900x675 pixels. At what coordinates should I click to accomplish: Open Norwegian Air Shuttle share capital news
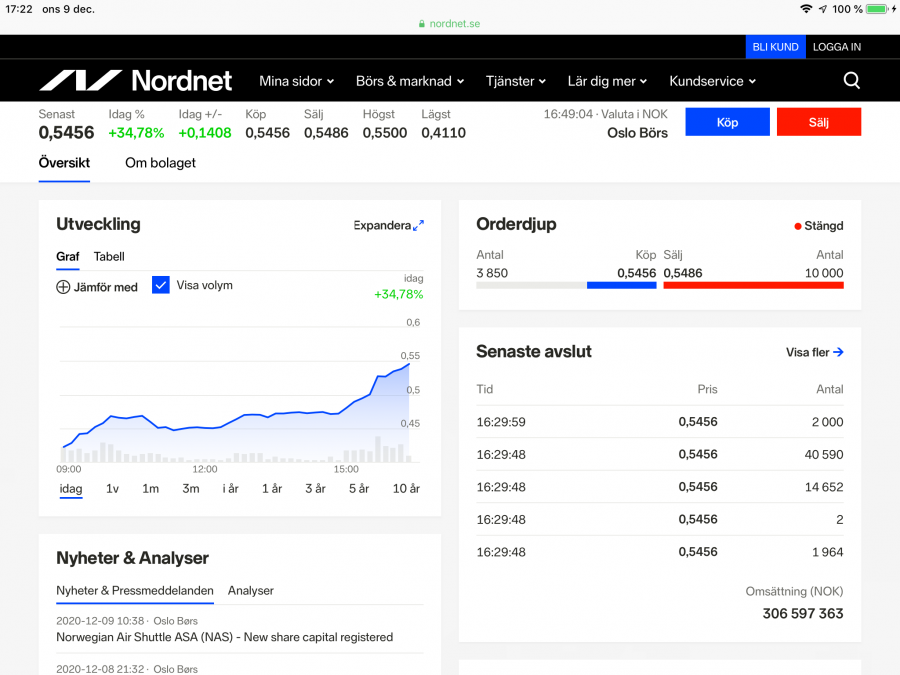pos(224,637)
